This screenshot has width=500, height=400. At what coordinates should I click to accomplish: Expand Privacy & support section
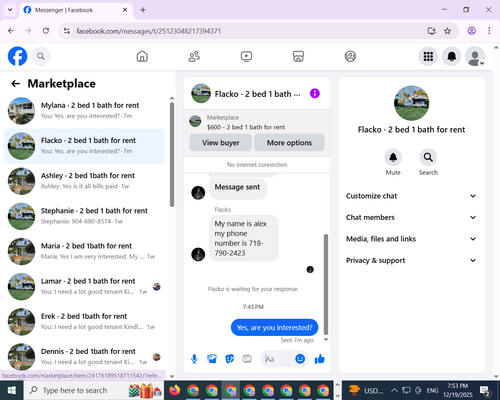[x=411, y=260]
